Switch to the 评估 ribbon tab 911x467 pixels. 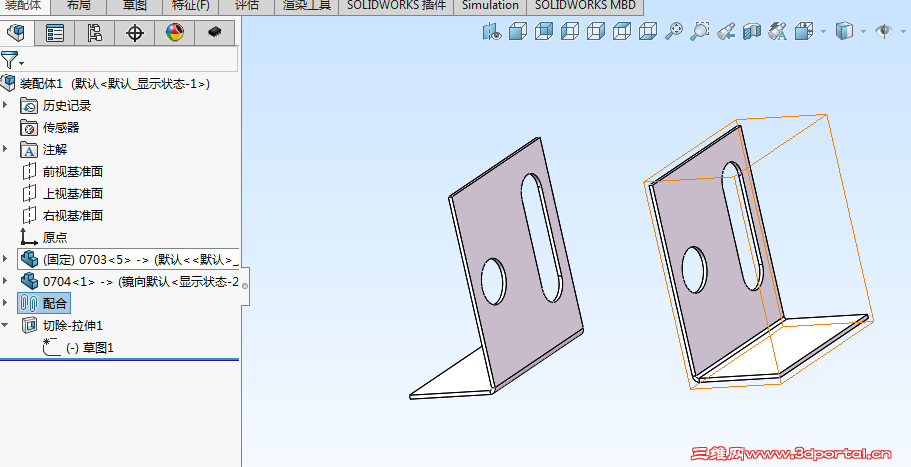point(246,6)
